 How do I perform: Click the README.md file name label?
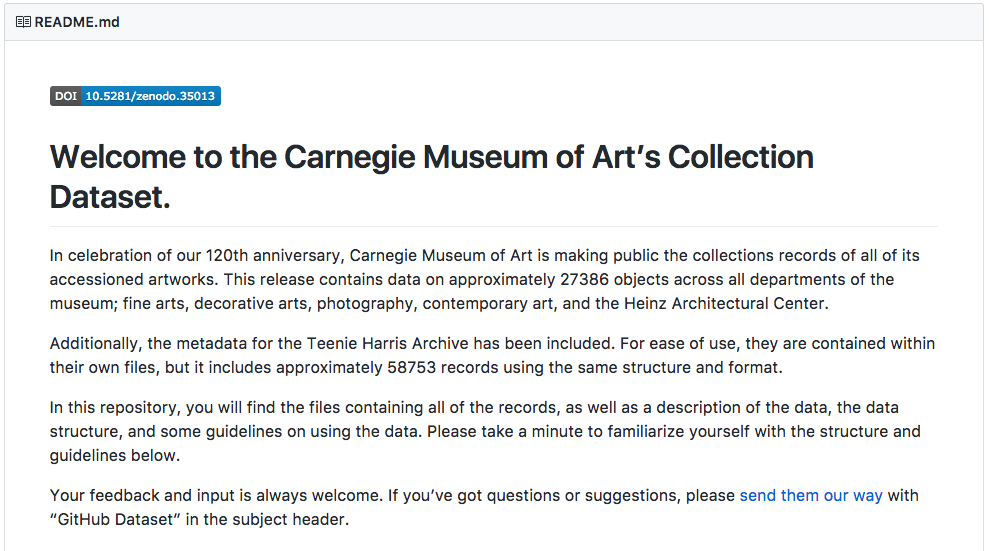(x=77, y=22)
